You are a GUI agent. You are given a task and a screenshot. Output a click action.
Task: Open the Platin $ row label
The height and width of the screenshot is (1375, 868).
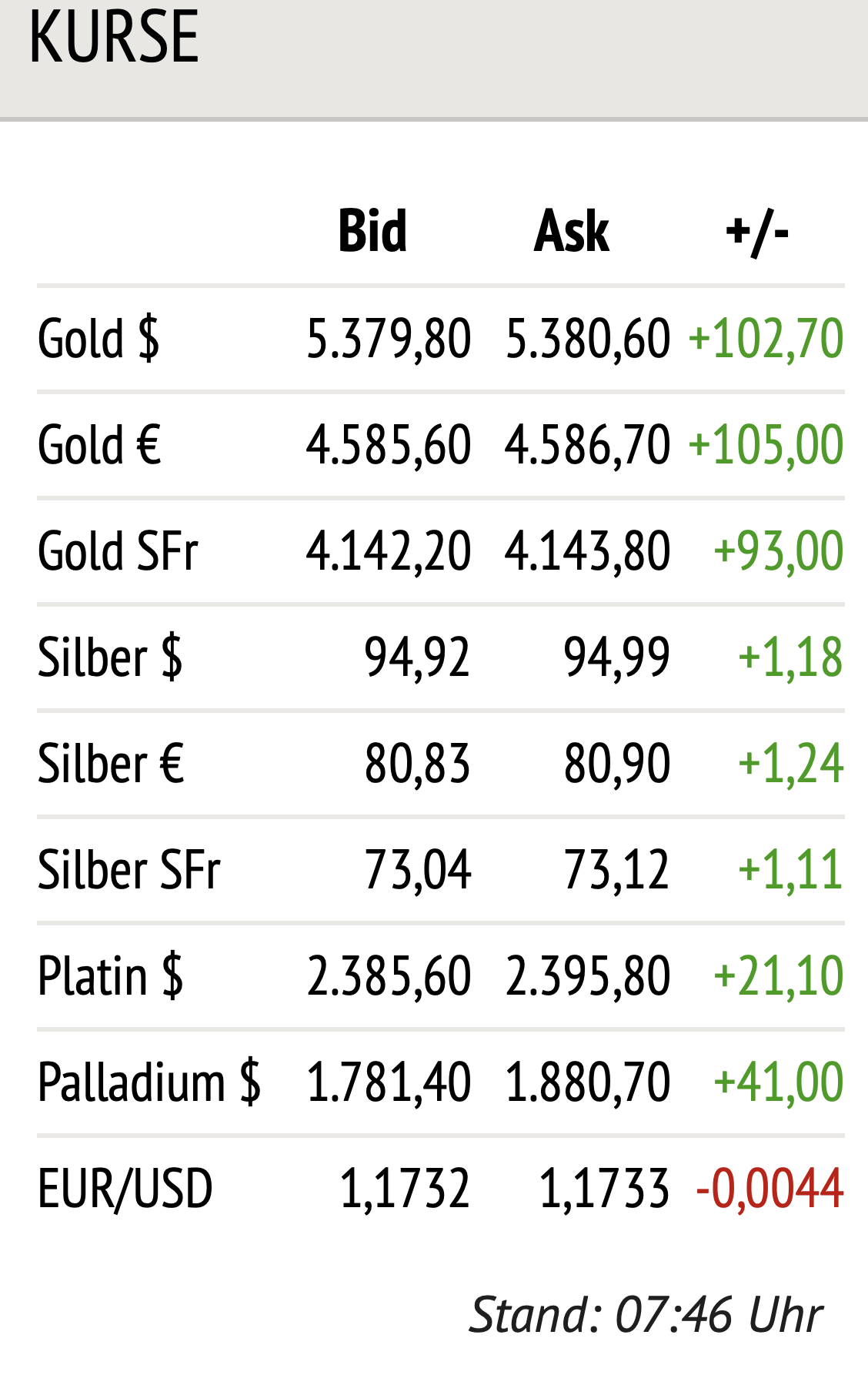click(111, 976)
